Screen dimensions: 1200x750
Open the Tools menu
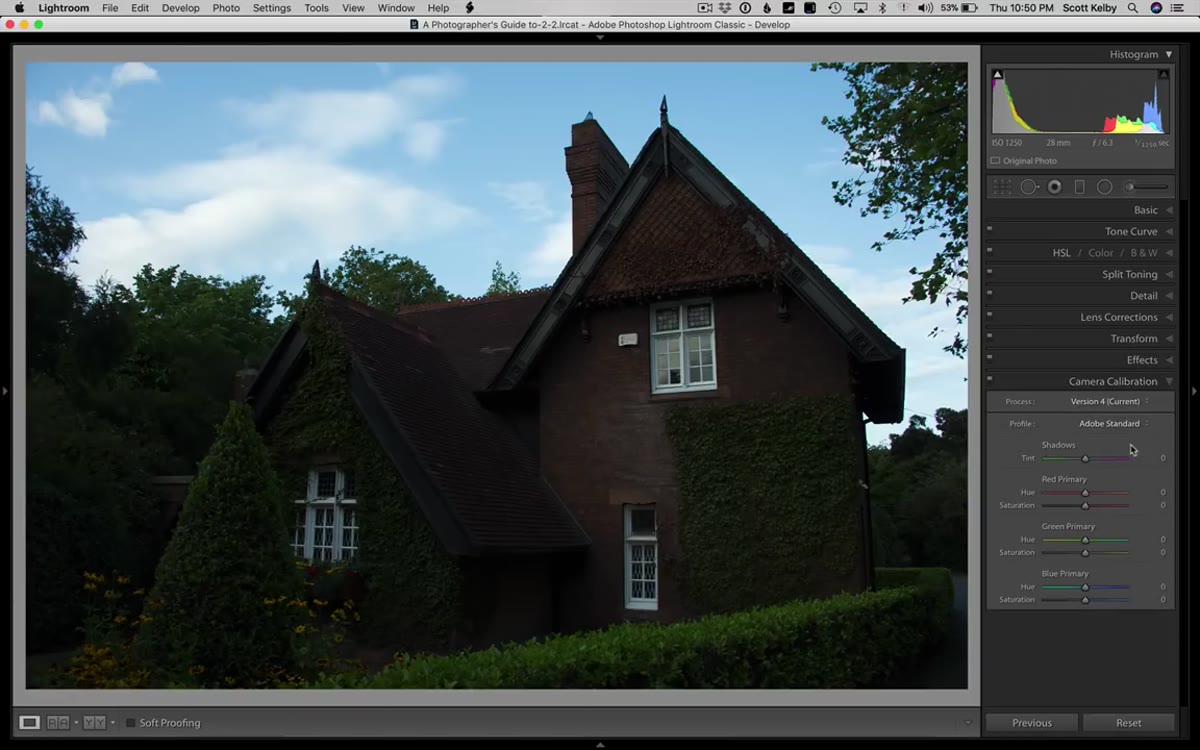click(x=316, y=8)
